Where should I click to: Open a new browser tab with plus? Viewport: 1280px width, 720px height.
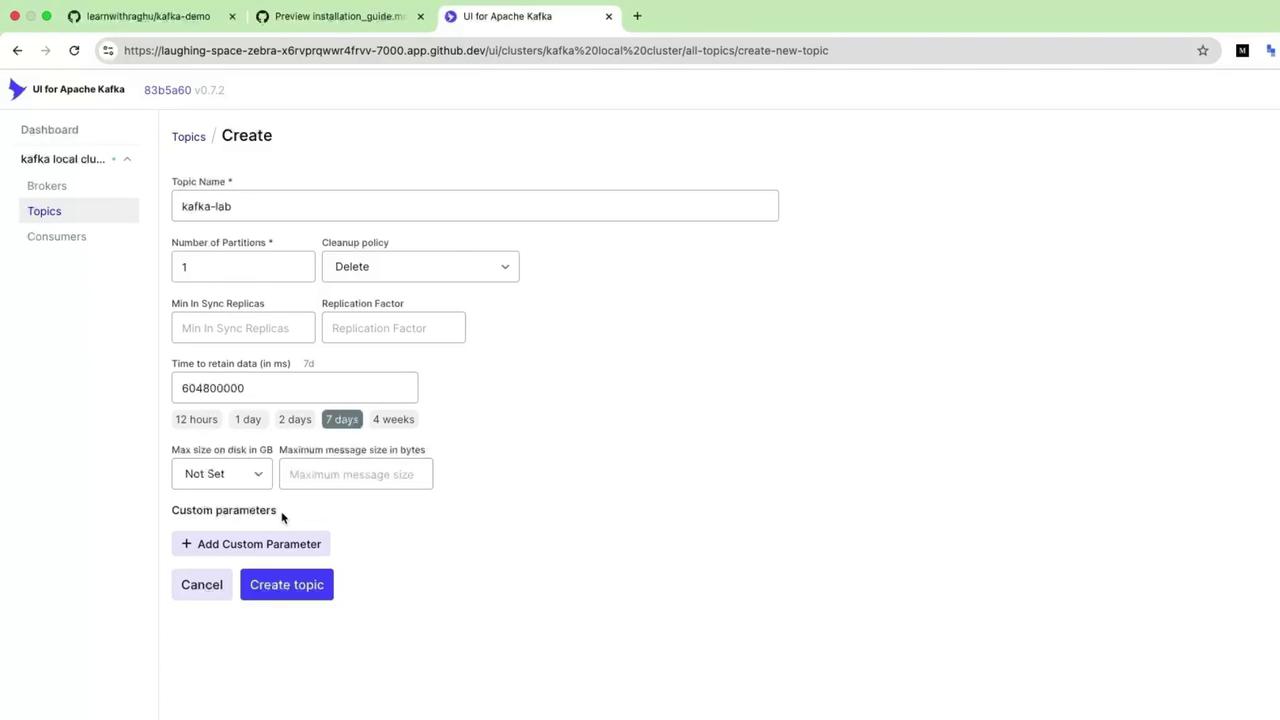[637, 16]
